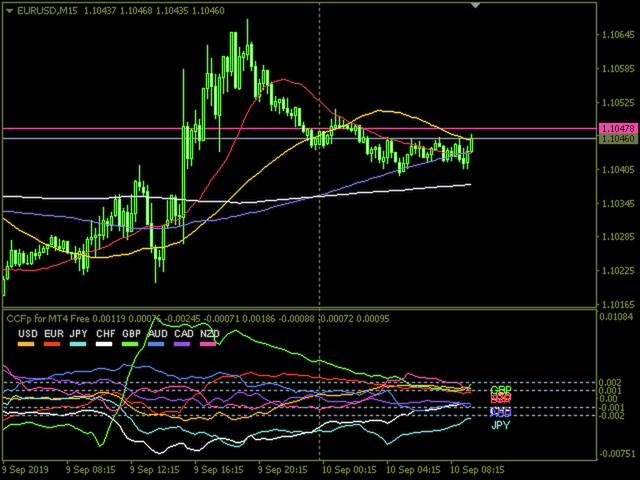Click the GBP line label in indicator
Screen dimensions: 640x480
pos(501,388)
